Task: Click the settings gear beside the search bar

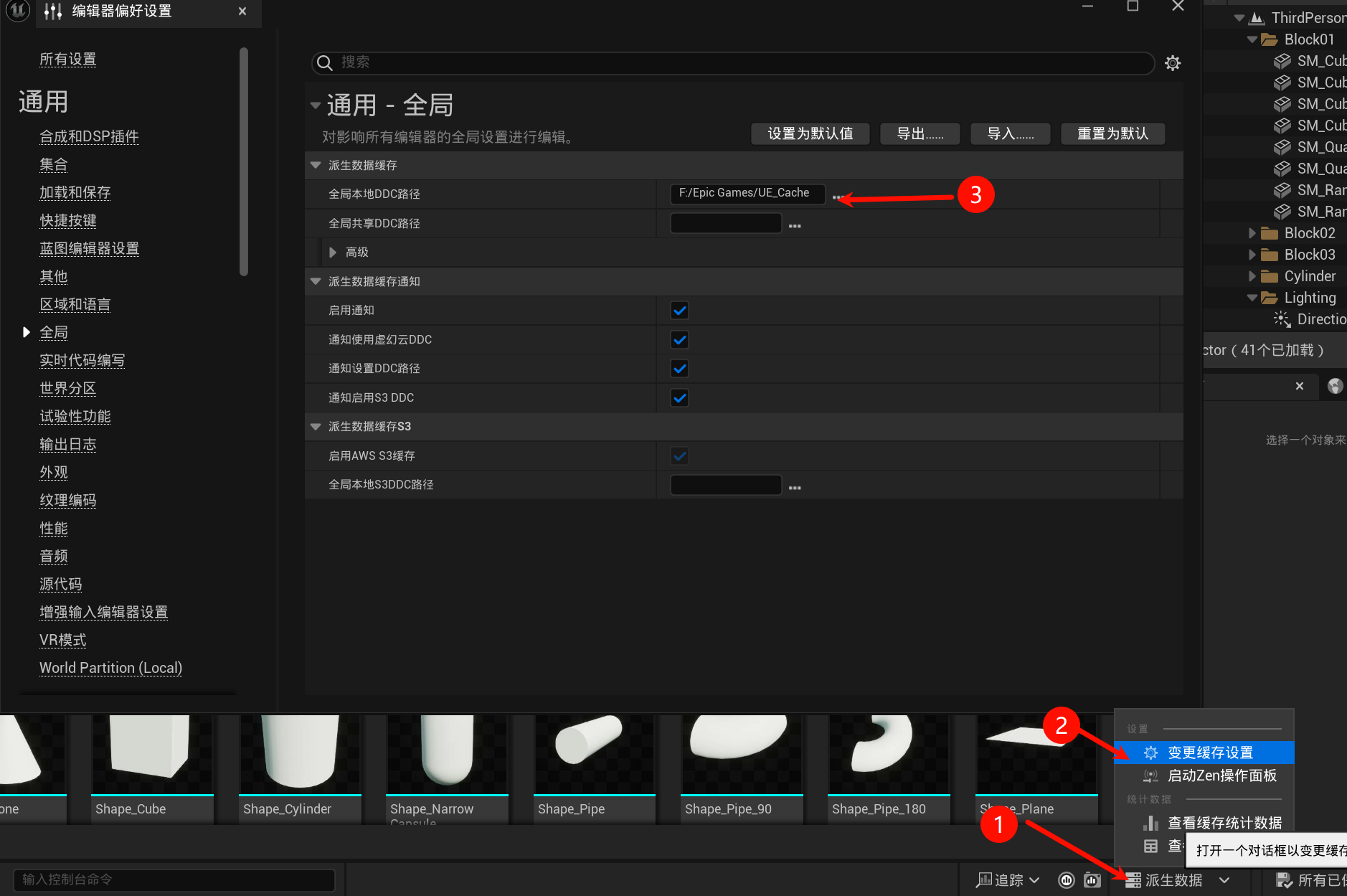Action: click(x=1172, y=63)
